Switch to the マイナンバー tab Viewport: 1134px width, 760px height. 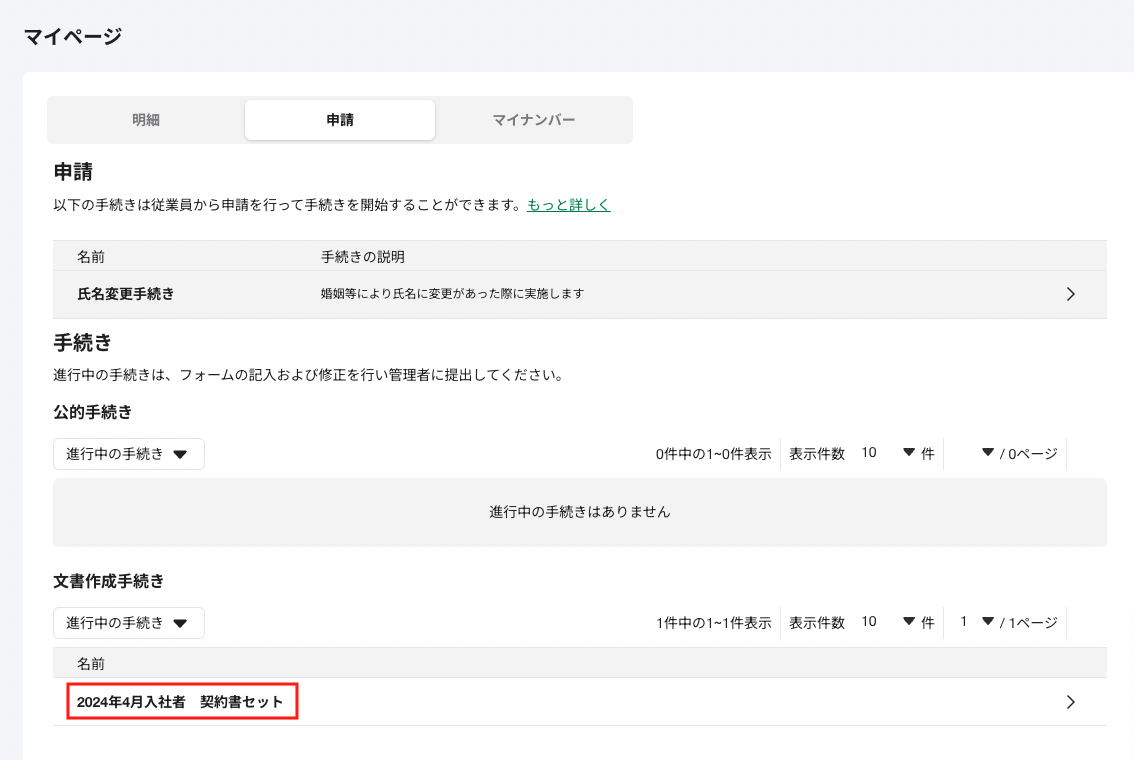[533, 120]
